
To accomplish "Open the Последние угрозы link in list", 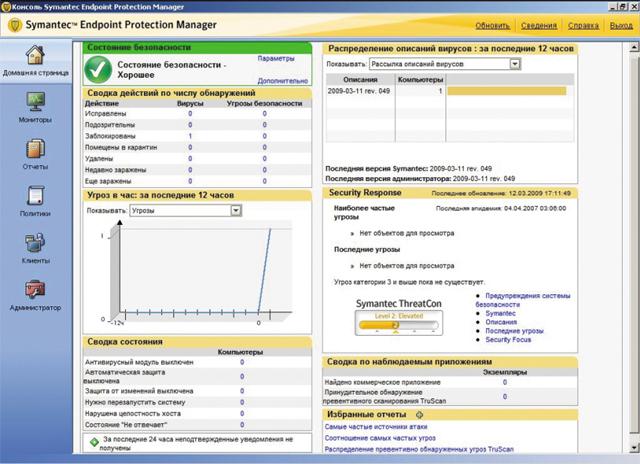I will pos(514,331).
